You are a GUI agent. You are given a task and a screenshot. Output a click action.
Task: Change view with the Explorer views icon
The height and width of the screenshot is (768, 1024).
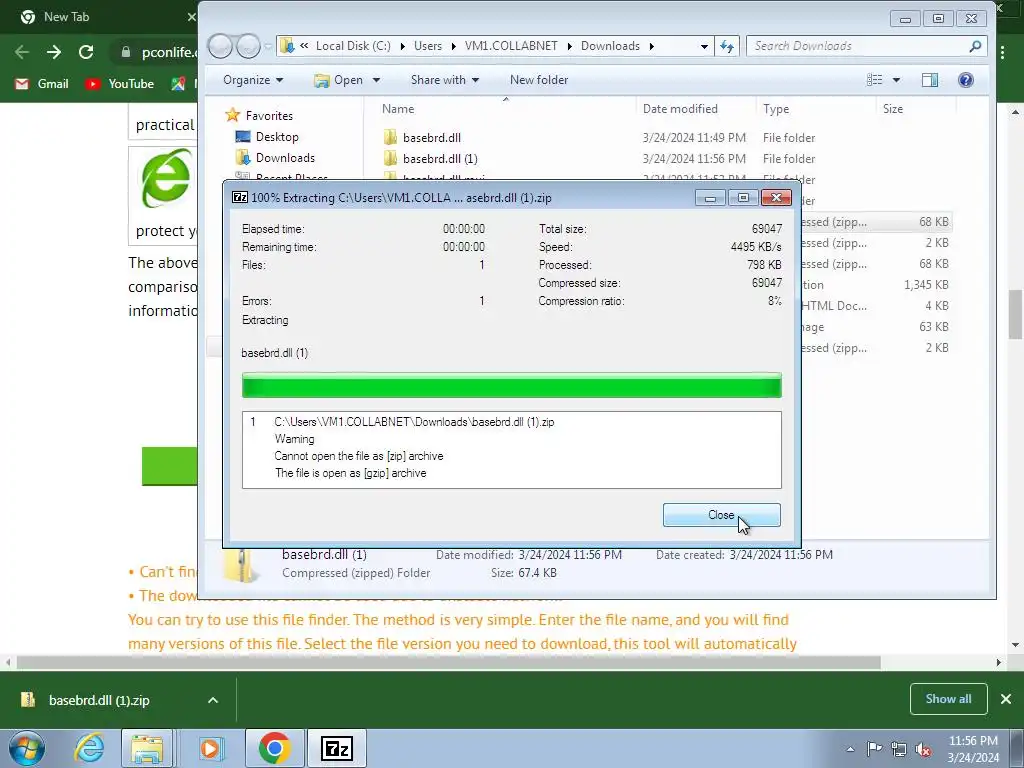tap(874, 80)
